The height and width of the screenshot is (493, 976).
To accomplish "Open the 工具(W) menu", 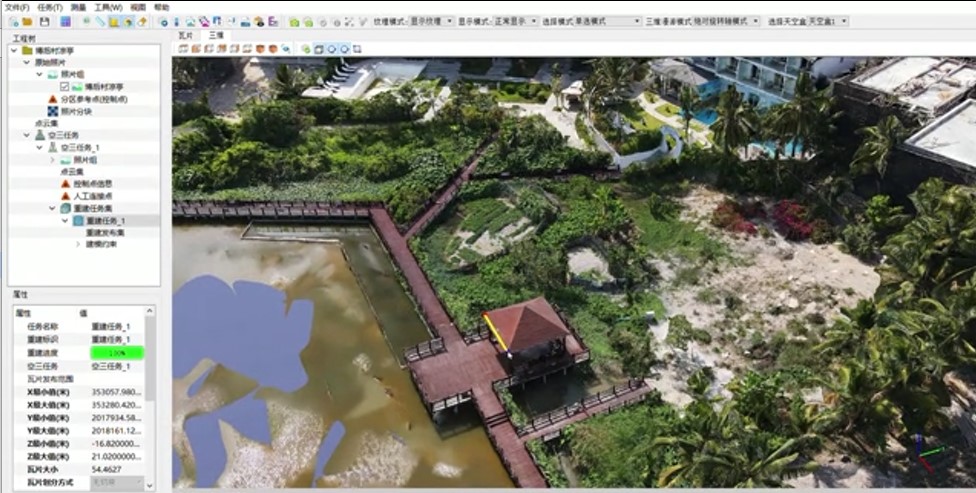I will coord(108,7).
